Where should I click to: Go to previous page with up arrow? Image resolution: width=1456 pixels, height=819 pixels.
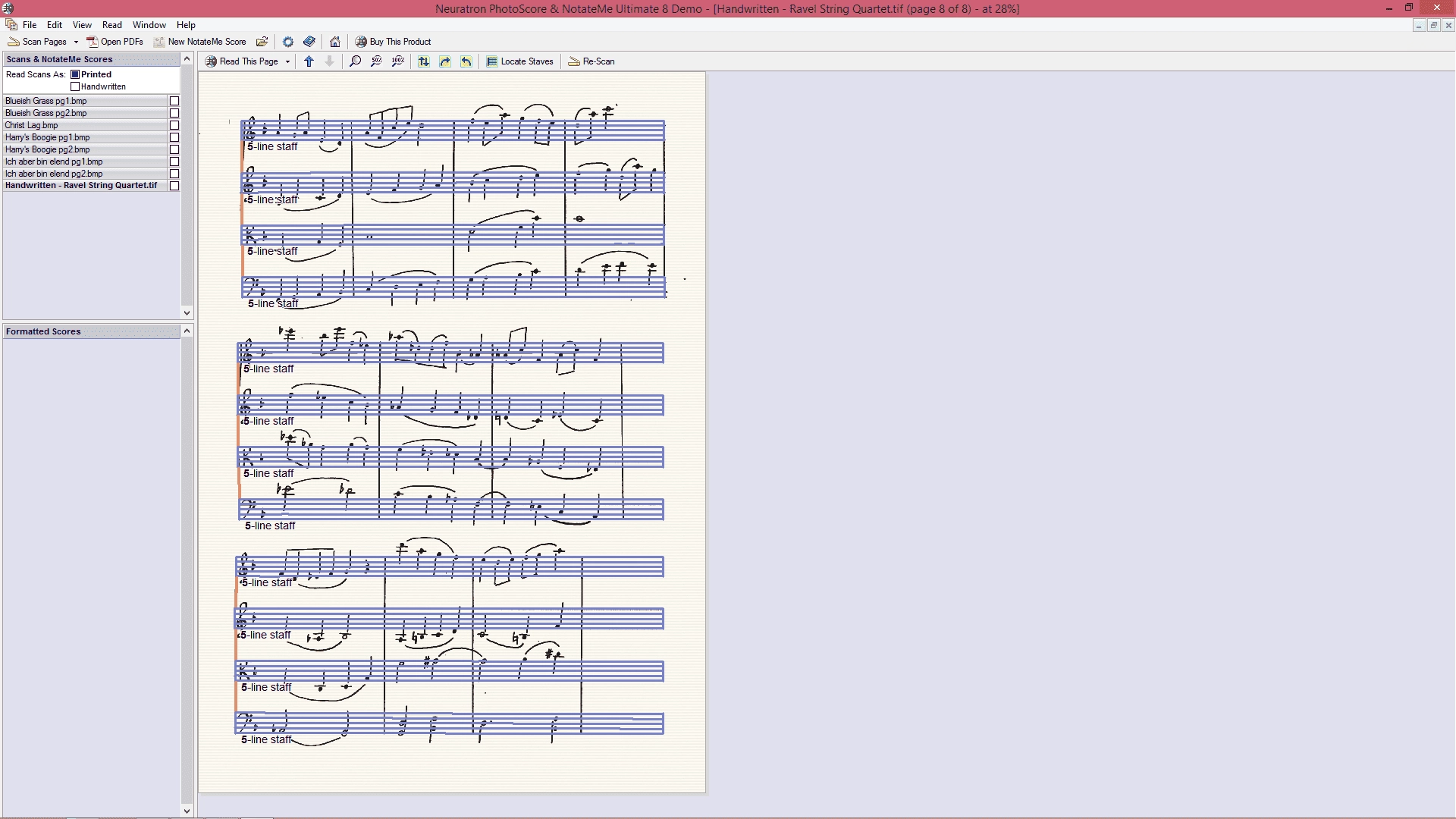[309, 61]
